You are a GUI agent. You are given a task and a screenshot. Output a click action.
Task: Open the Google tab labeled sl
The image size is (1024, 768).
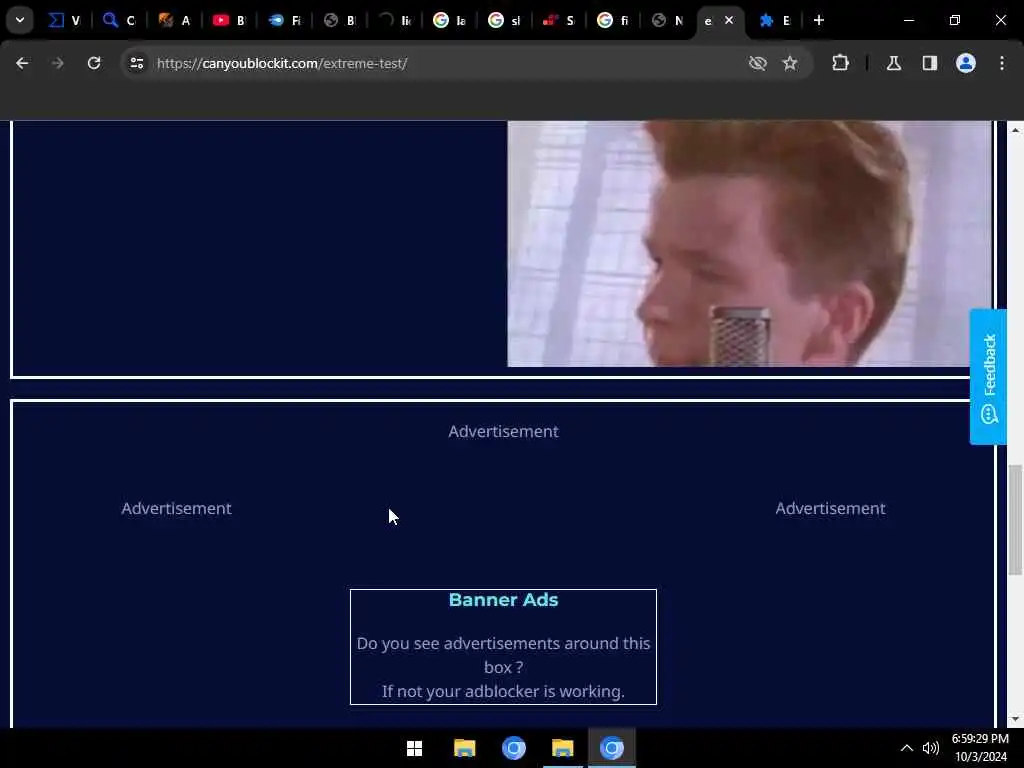pyautogui.click(x=505, y=20)
